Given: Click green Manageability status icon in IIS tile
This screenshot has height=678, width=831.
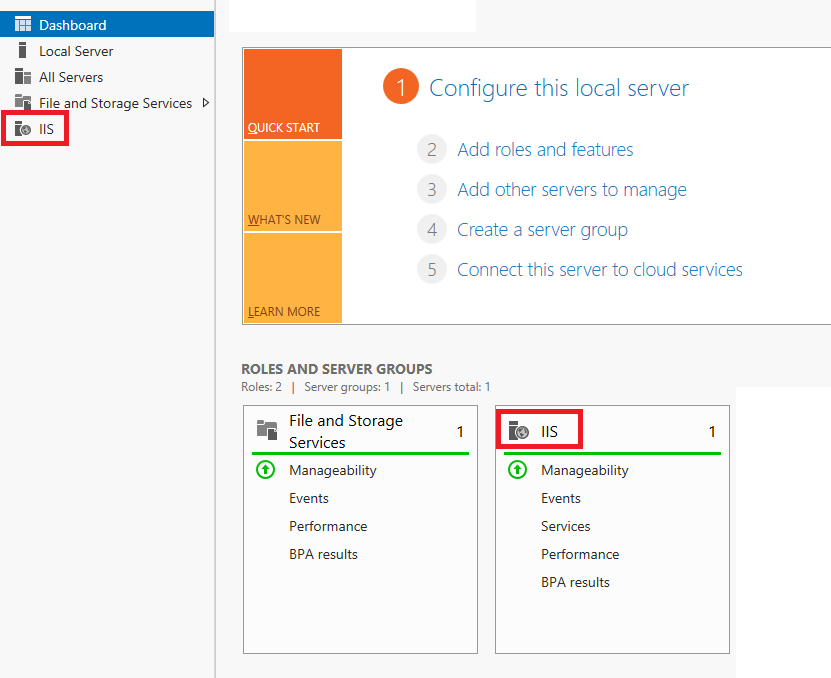Looking at the screenshot, I should tap(518, 470).
